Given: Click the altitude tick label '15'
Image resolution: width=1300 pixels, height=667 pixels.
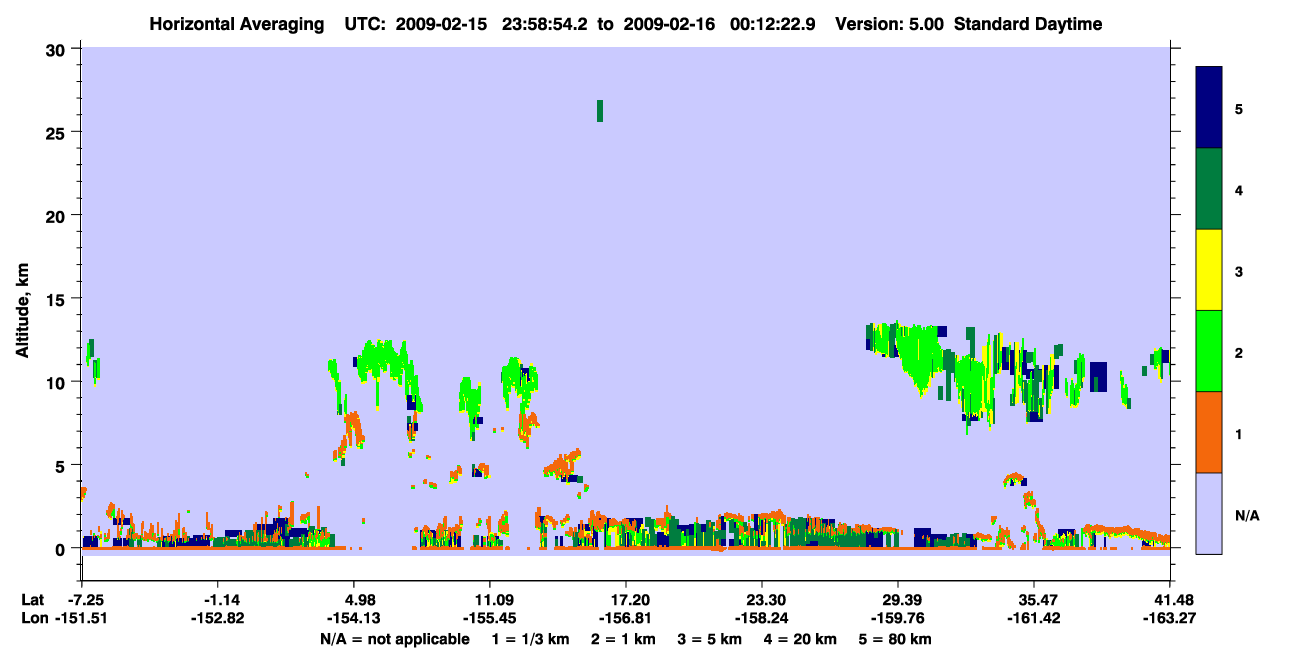Looking at the screenshot, I should pyautogui.click(x=58, y=299).
